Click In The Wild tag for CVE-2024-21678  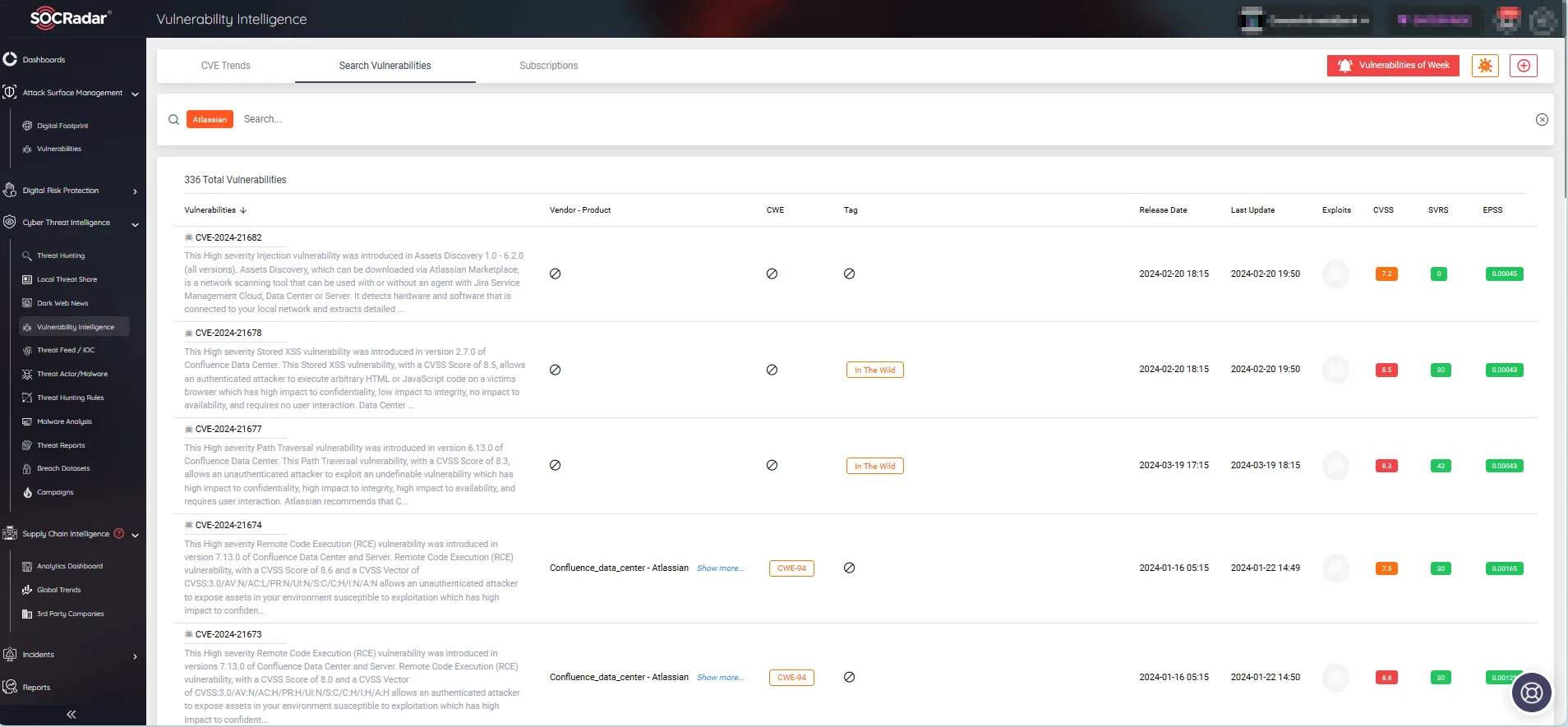tap(875, 370)
